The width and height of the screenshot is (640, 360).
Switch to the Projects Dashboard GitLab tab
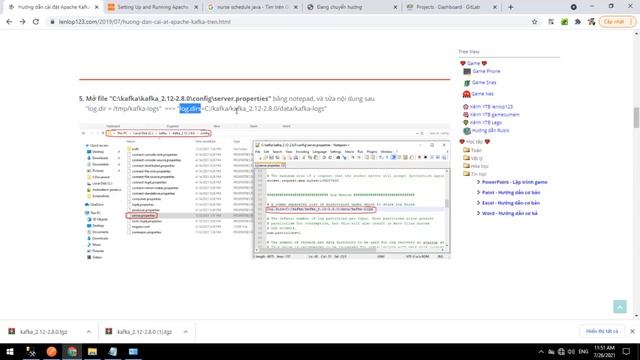tap(451, 7)
